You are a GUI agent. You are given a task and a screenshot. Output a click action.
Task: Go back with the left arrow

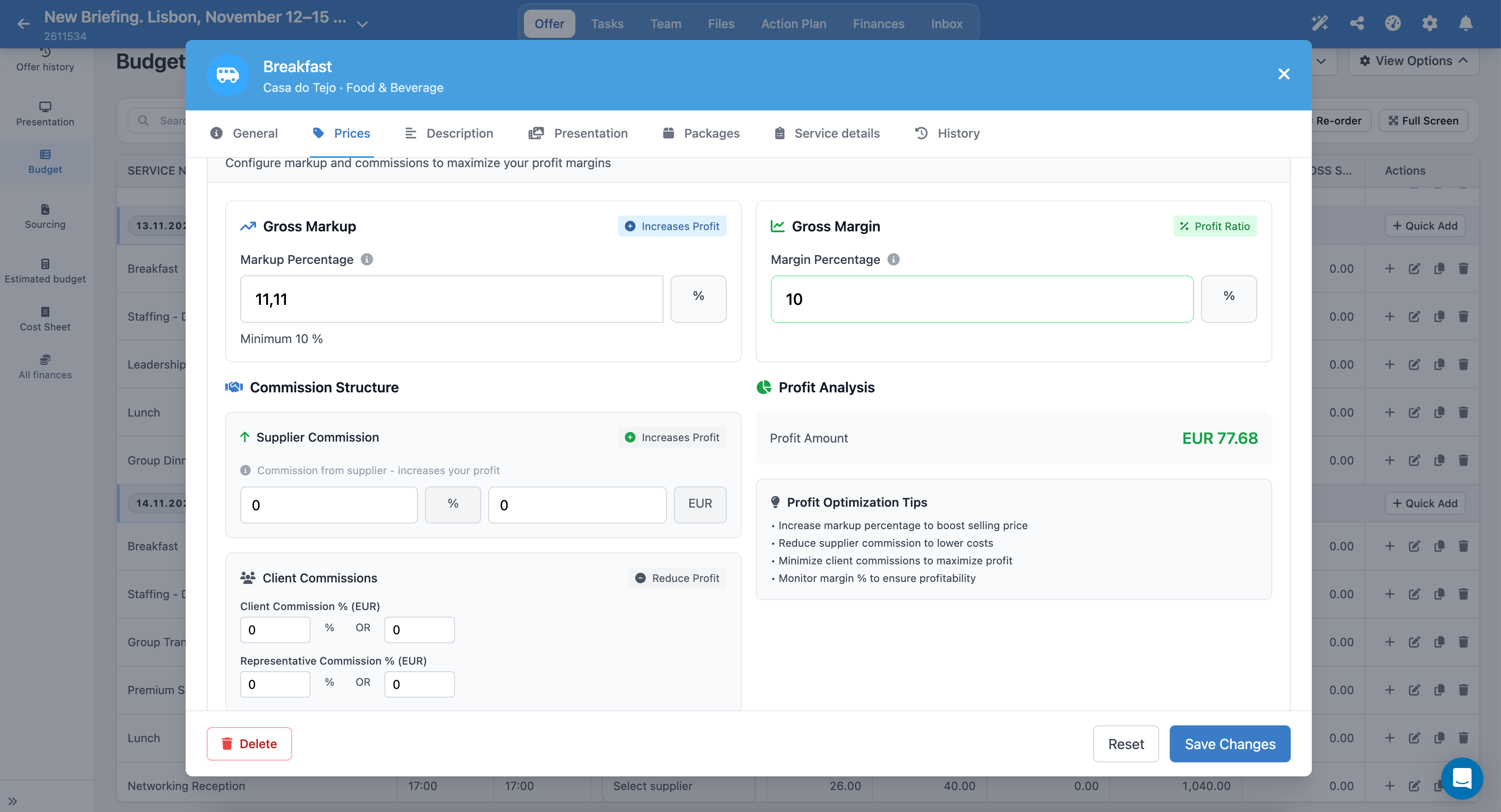(23, 23)
